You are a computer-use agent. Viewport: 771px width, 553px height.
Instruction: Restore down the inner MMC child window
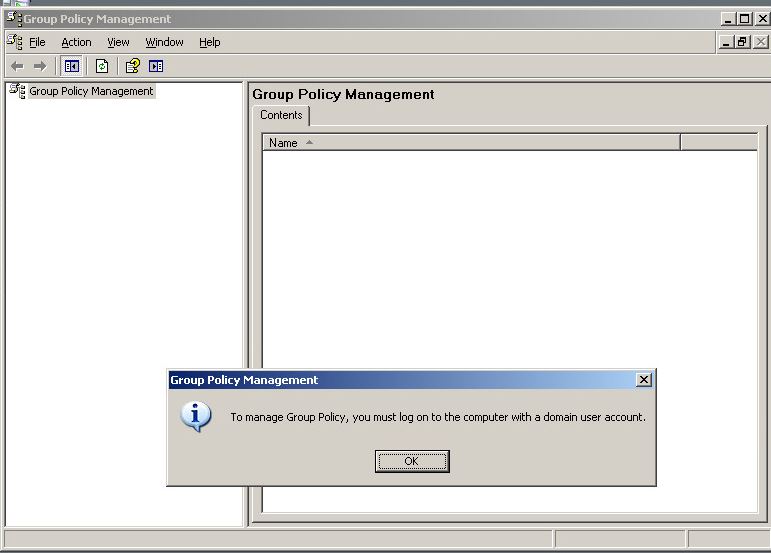(x=742, y=42)
